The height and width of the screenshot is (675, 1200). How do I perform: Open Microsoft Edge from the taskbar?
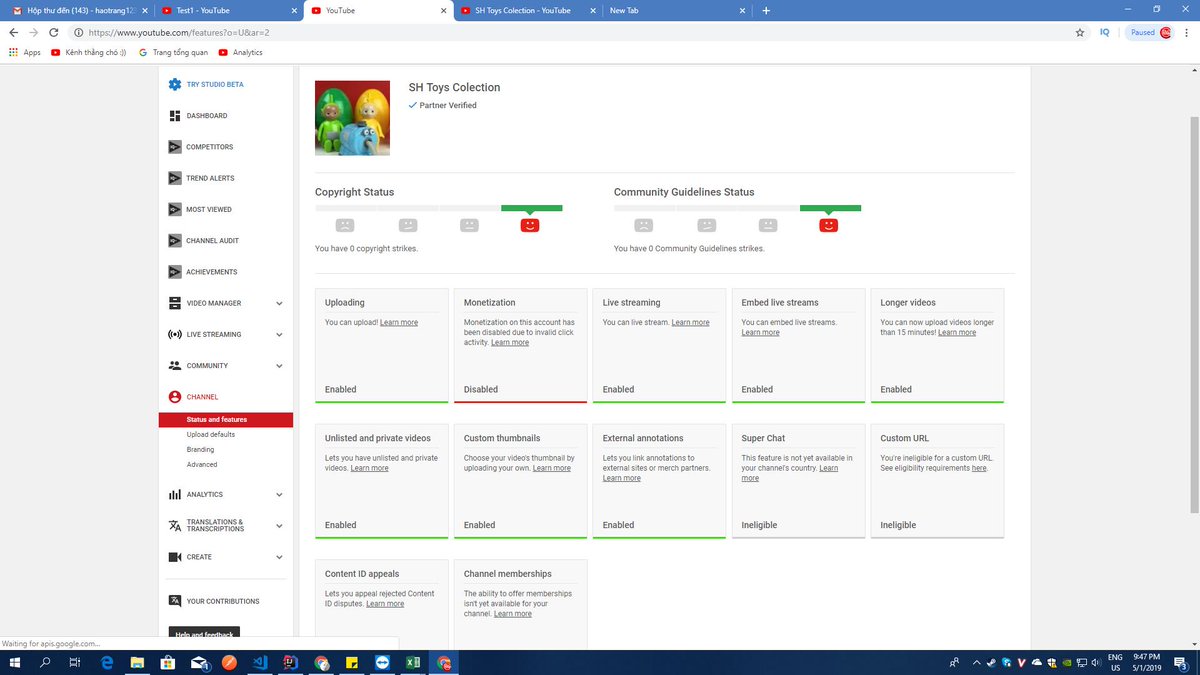point(108,662)
